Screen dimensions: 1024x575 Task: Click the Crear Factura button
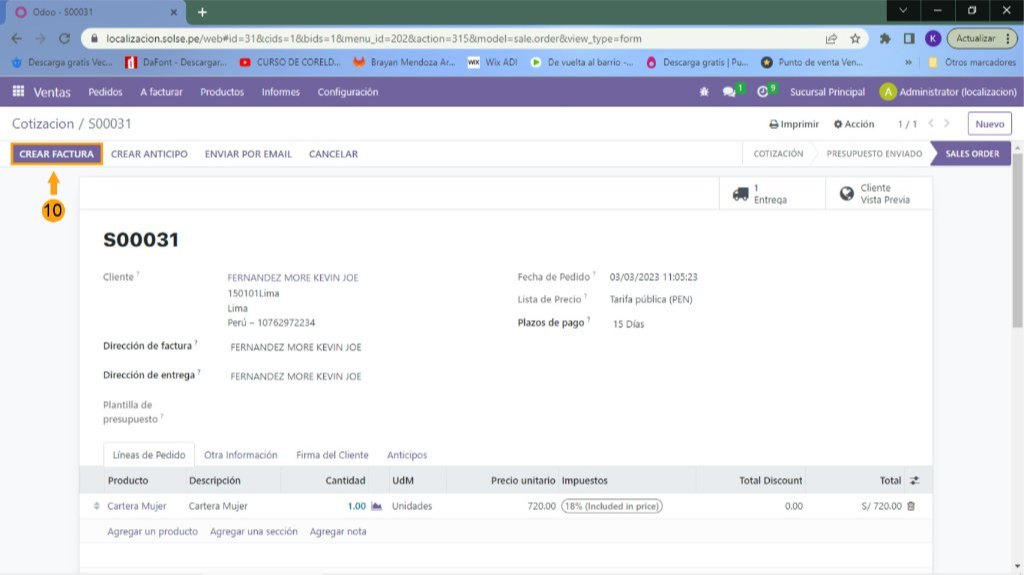(57, 154)
